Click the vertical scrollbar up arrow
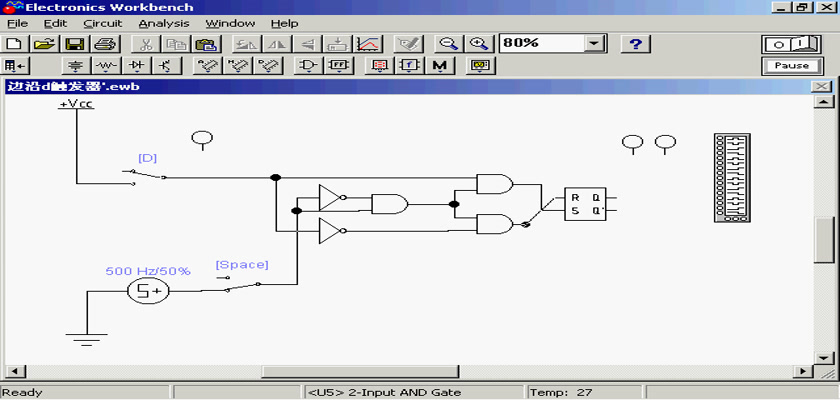Viewport: 840px width, 400px height. [822, 102]
